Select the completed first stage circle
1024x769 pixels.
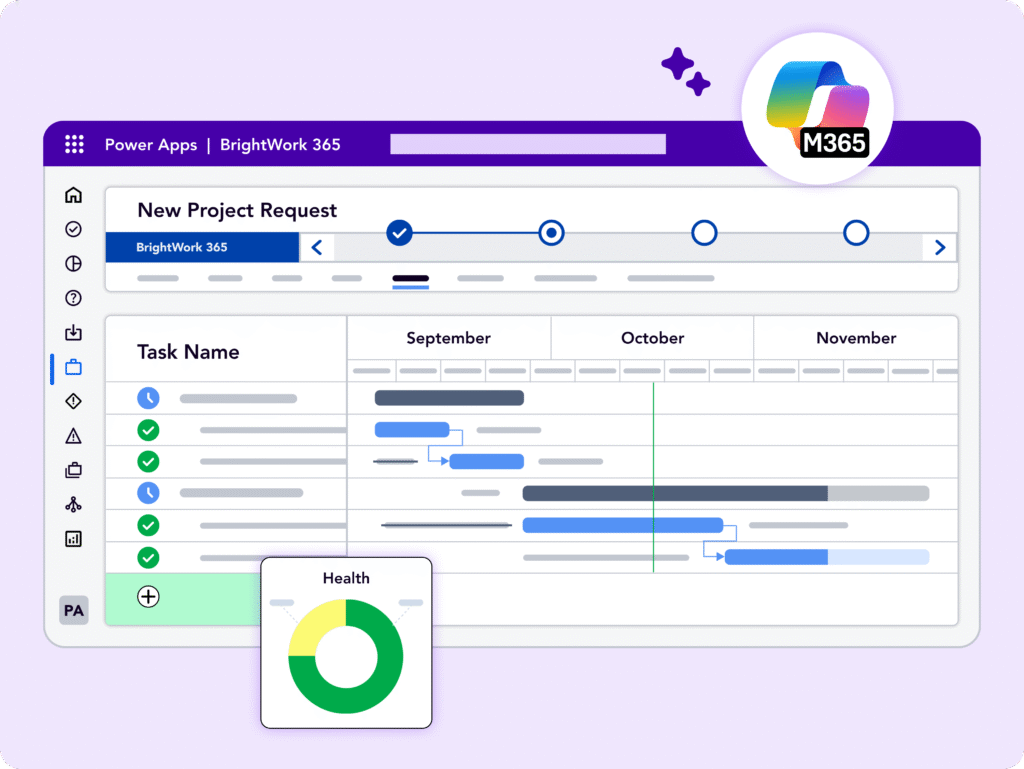400,233
